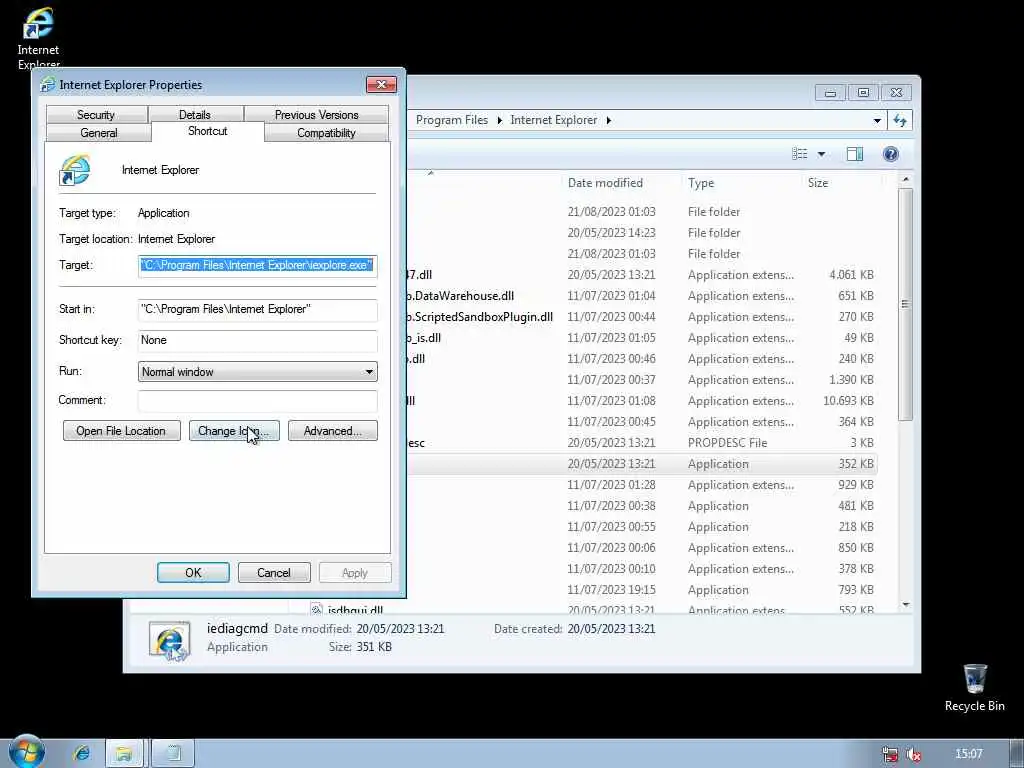The height and width of the screenshot is (768, 1024).
Task: Open the Run window mode combo box
Action: point(257,372)
